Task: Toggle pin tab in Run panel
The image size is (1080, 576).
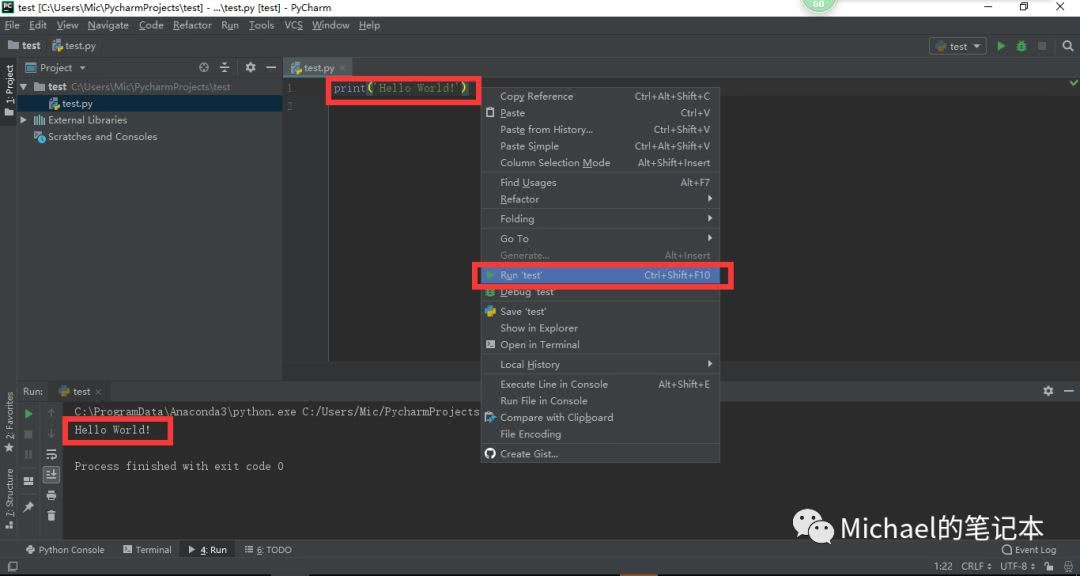Action: (29, 507)
